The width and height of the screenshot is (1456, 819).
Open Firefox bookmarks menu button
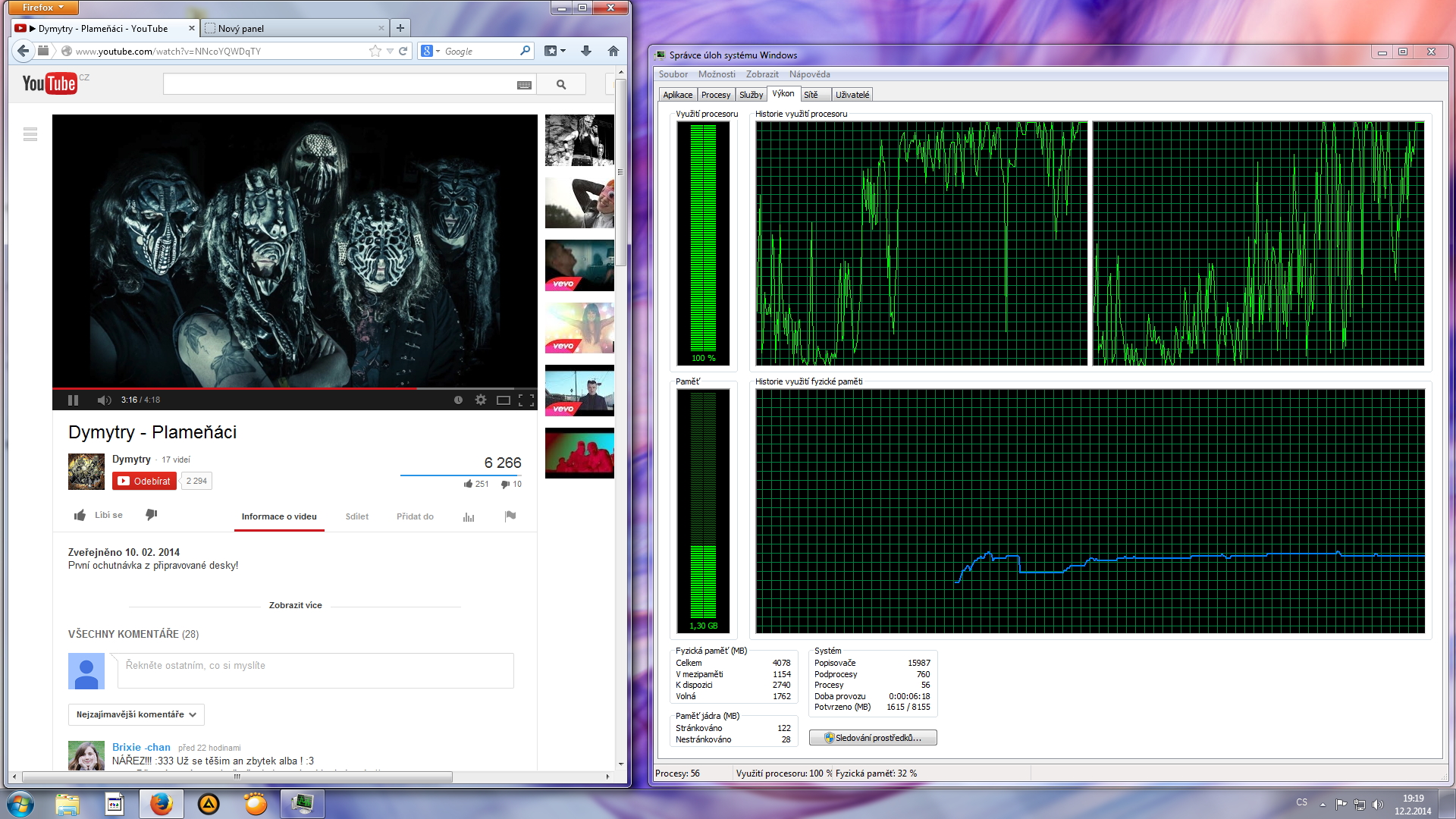pos(555,51)
